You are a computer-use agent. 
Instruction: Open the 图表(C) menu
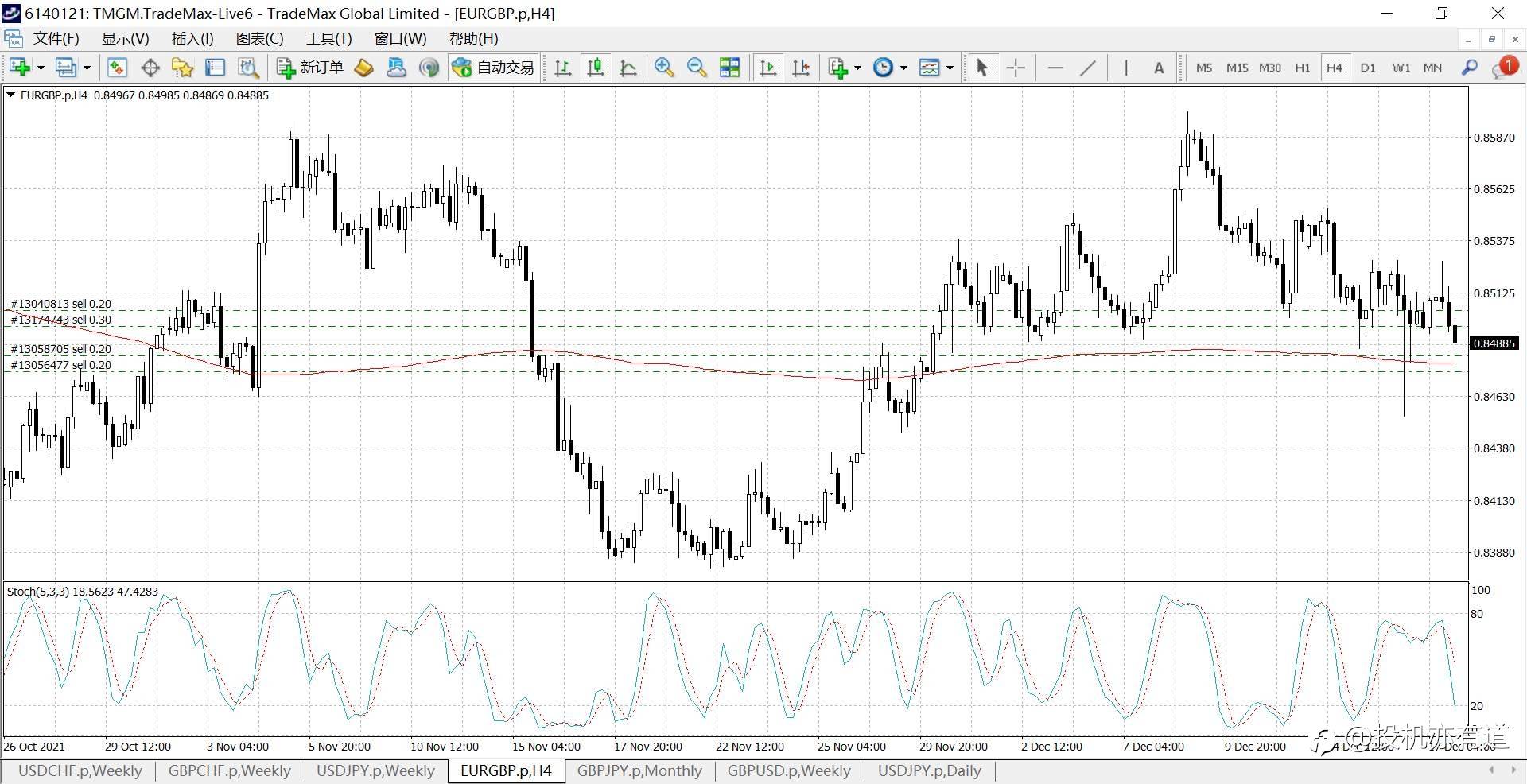[x=259, y=38]
